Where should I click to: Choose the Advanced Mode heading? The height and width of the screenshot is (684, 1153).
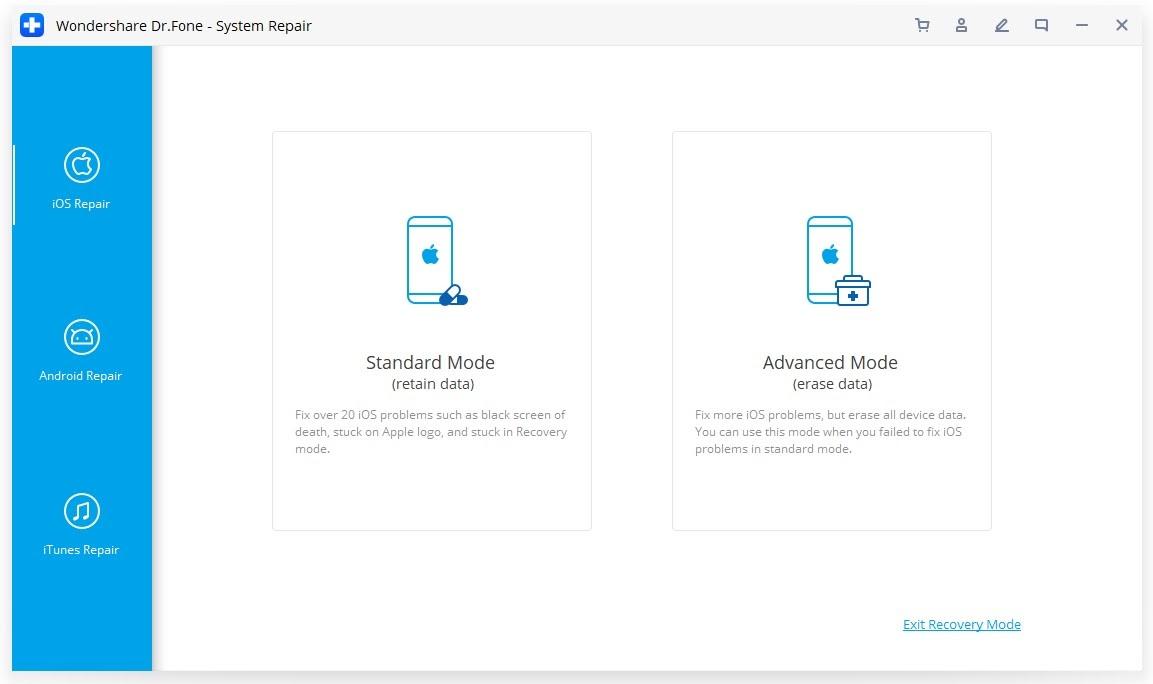(830, 363)
